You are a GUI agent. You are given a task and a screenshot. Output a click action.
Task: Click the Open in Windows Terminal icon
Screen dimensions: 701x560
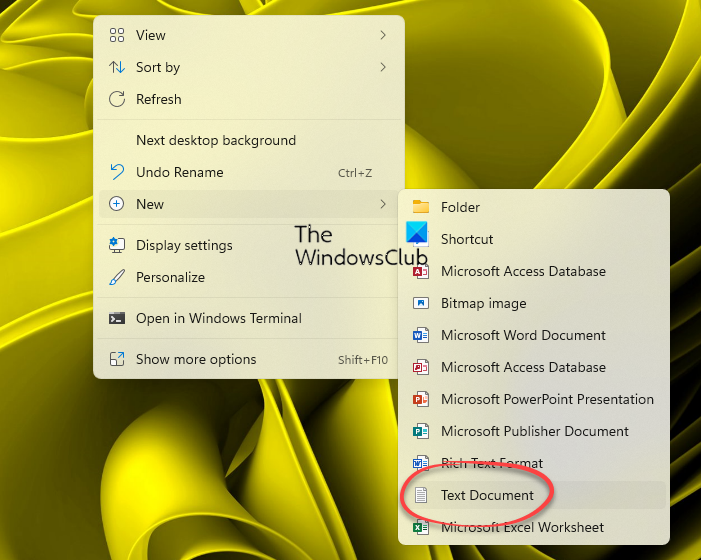pos(117,318)
